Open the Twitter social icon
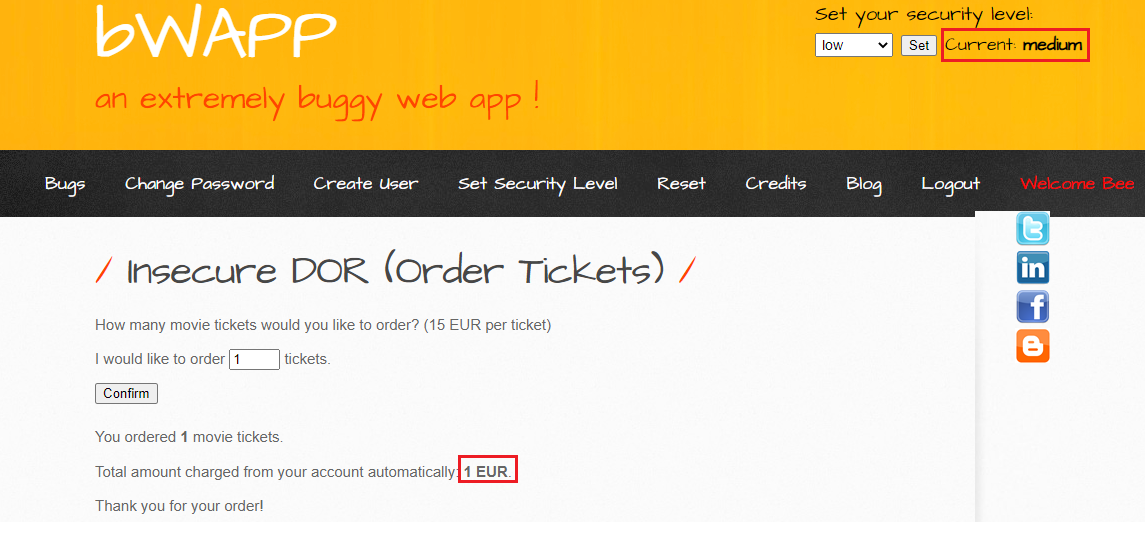 pos(1033,229)
